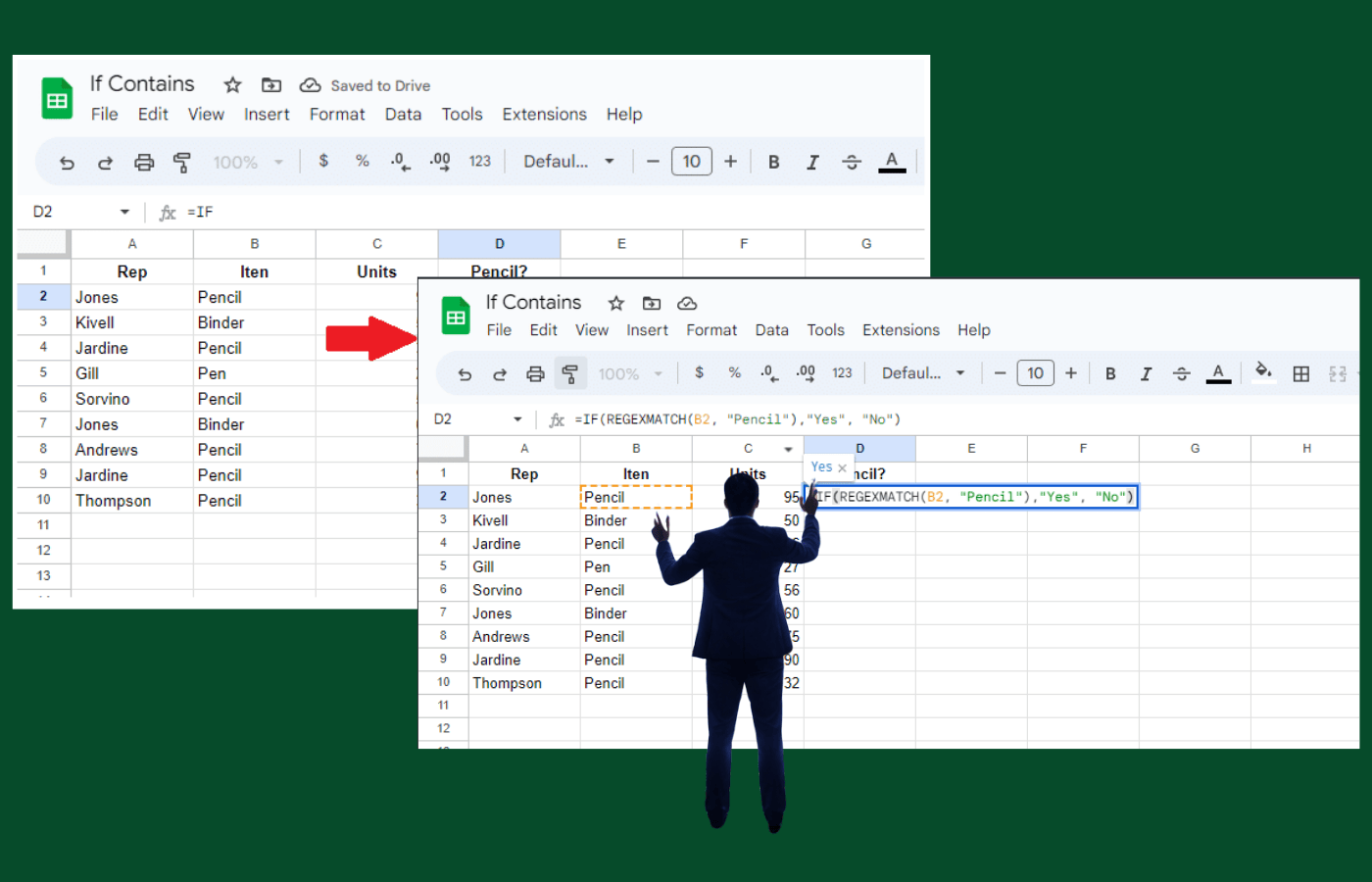Open column C filter dropdown arrow
Screen dimensions: 1372x882
click(x=788, y=449)
